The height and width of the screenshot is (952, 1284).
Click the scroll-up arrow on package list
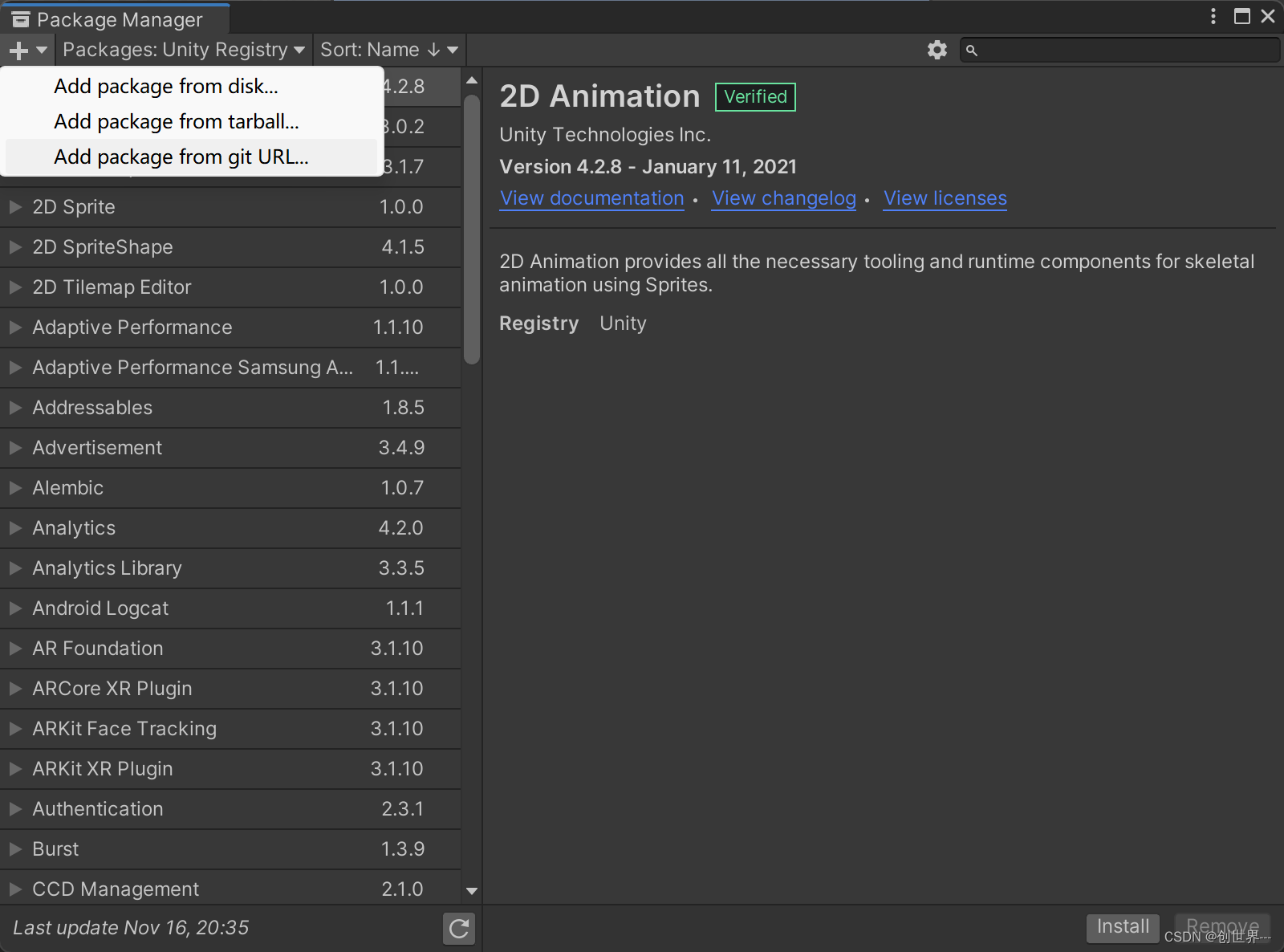tap(471, 79)
